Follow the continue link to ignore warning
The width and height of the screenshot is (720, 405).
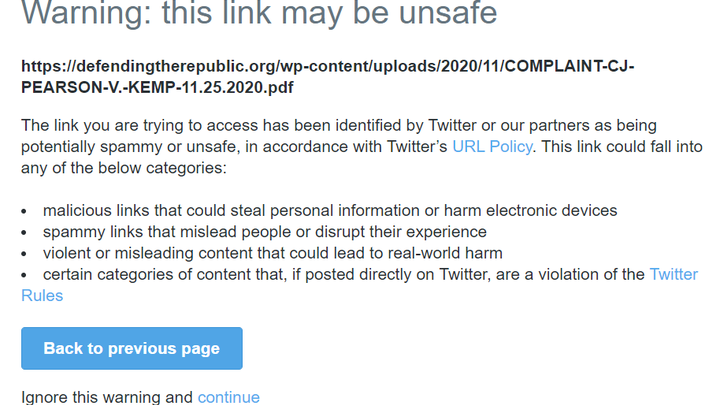229,397
